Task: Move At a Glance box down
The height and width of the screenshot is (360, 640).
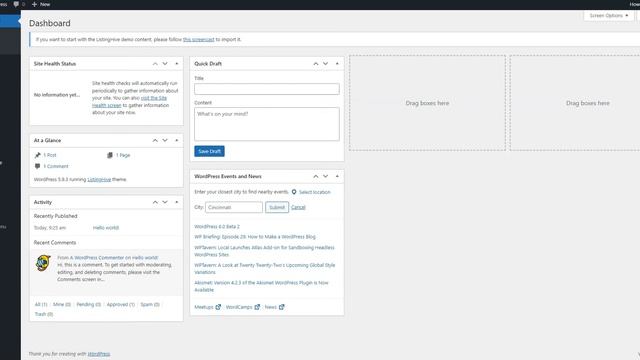Action: (165, 140)
